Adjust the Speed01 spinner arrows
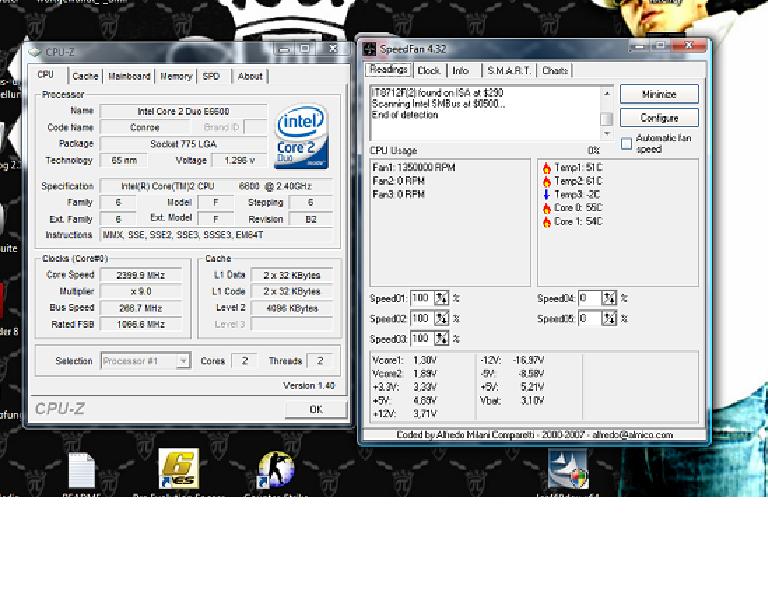The width and height of the screenshot is (768, 615). pos(441,298)
